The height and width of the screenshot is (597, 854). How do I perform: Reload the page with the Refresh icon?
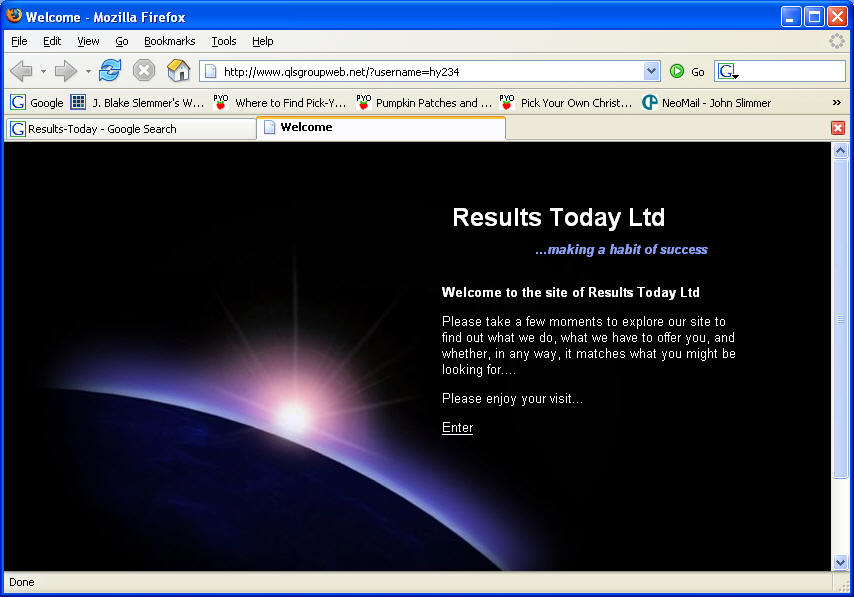point(110,71)
